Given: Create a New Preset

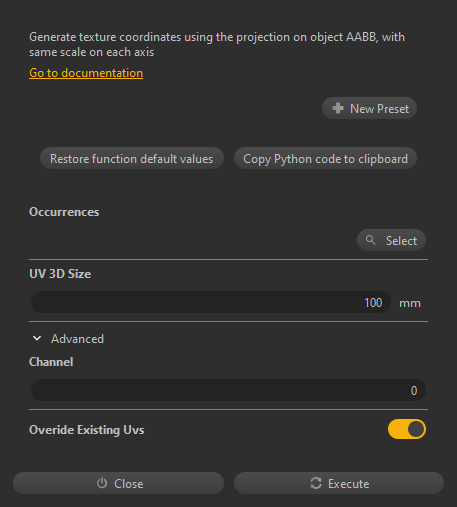Looking at the screenshot, I should [369, 108].
